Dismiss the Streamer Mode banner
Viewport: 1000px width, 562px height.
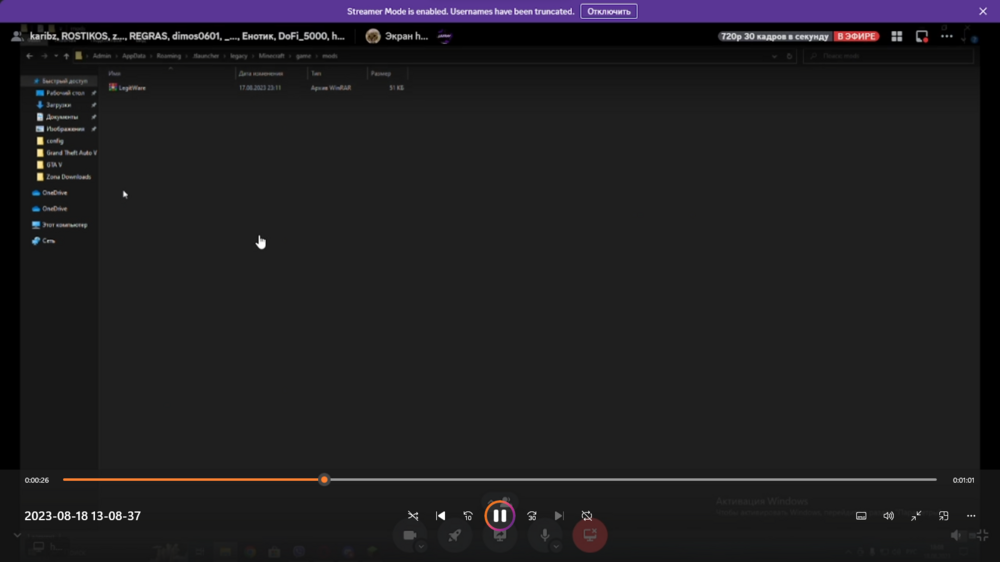coord(983,11)
